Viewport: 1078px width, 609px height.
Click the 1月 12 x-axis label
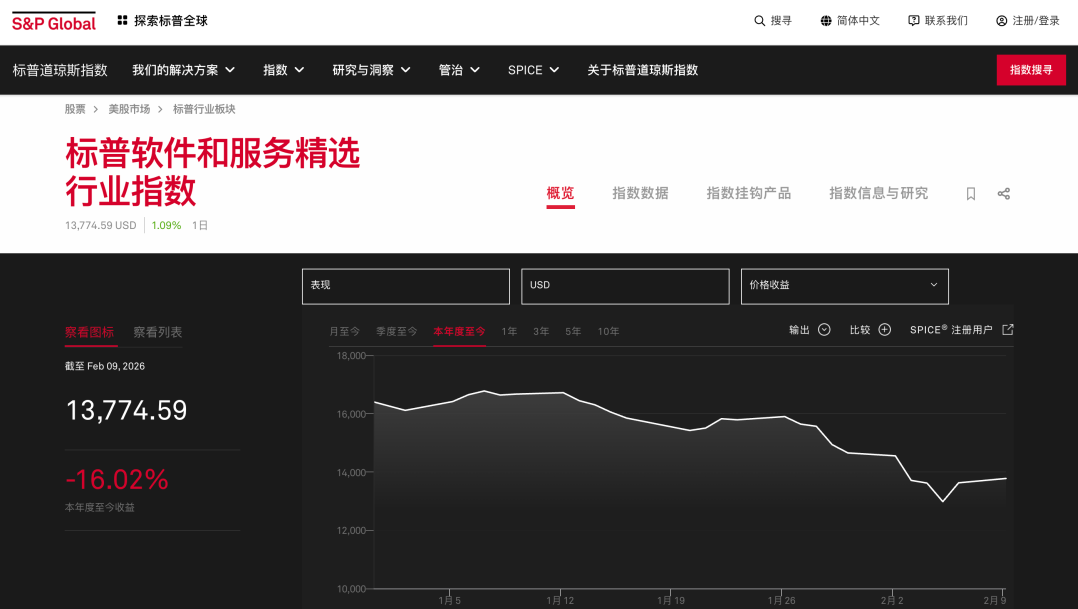[x=560, y=601]
